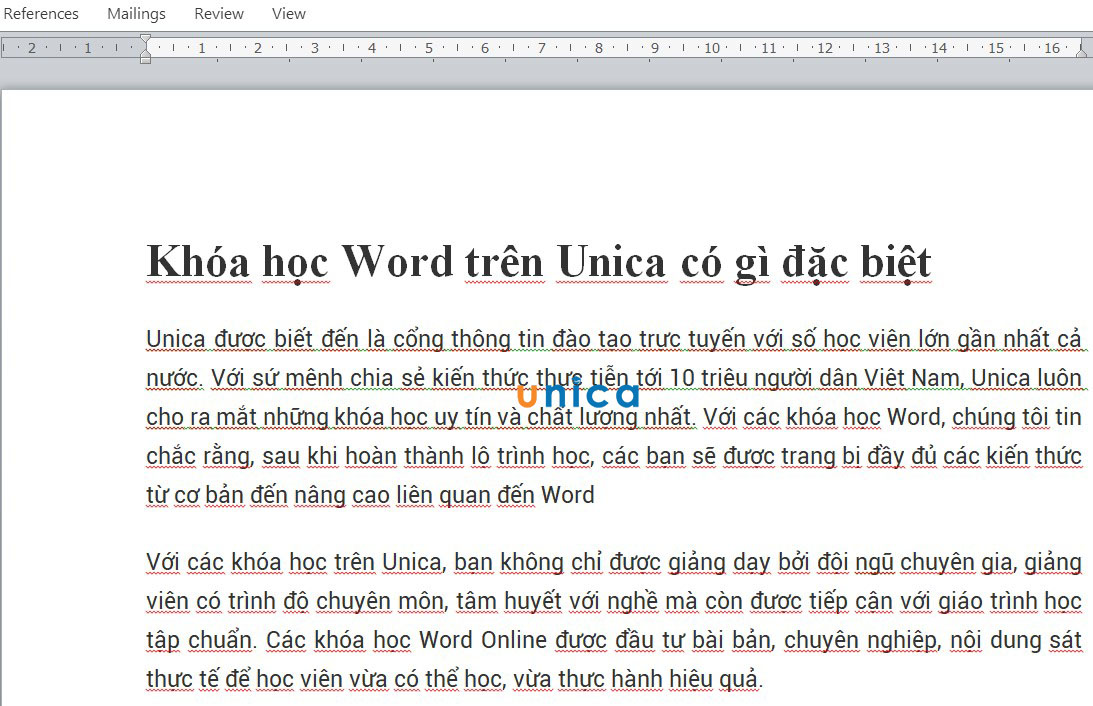This screenshot has width=1093, height=706.
Task: Click the Unica logo watermark image
Action: pos(578,394)
